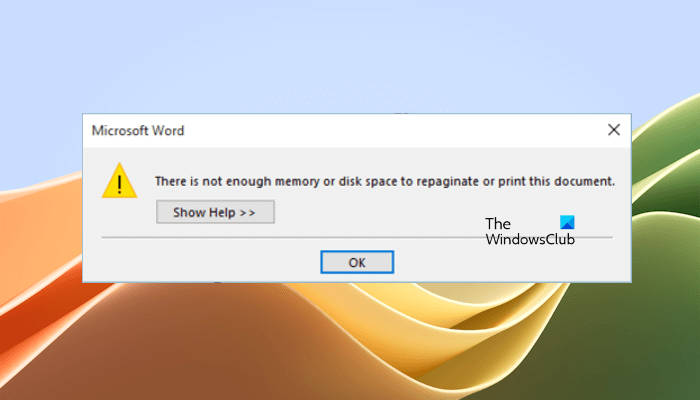This screenshot has height=400, width=700.
Task: Click the OK button in the dialog
Action: pos(357,262)
